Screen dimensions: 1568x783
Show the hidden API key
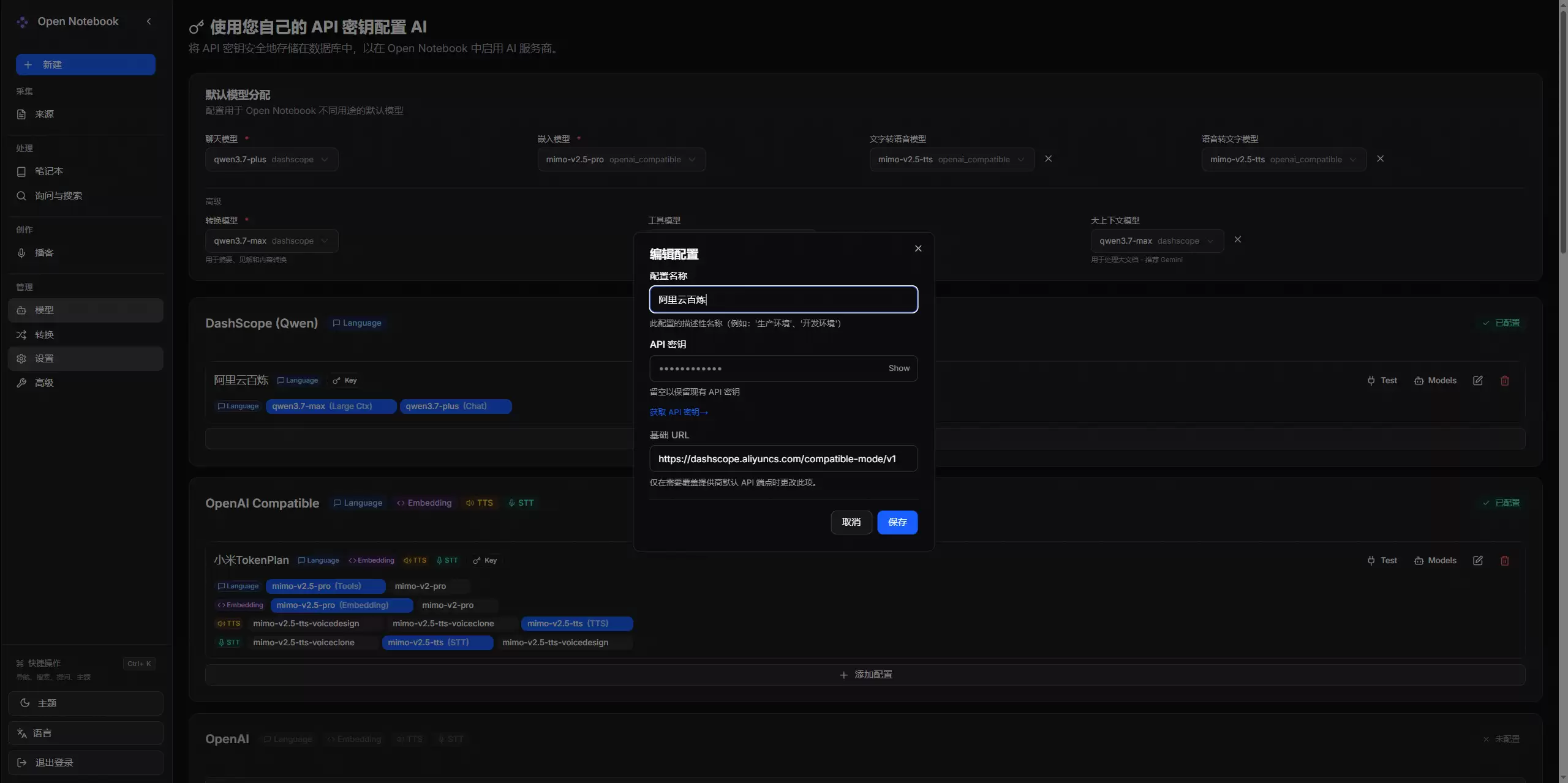[x=899, y=369]
